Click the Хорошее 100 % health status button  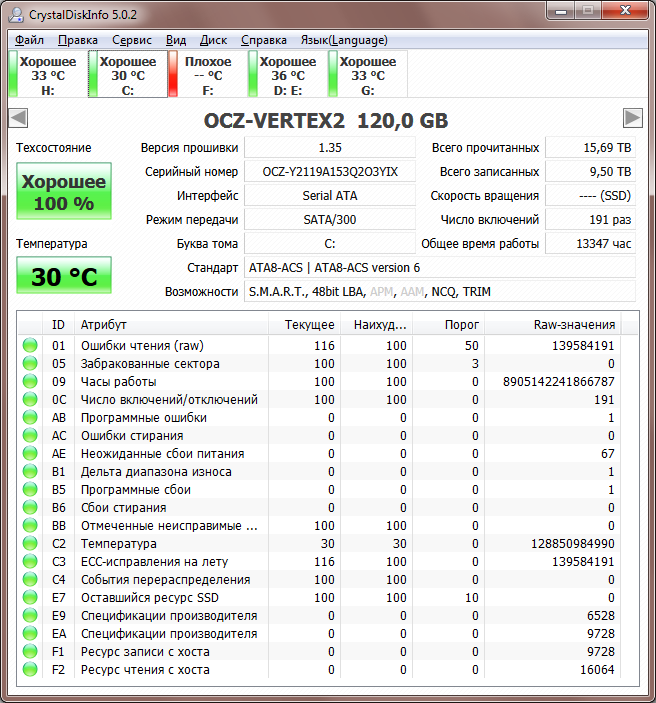[x=64, y=191]
